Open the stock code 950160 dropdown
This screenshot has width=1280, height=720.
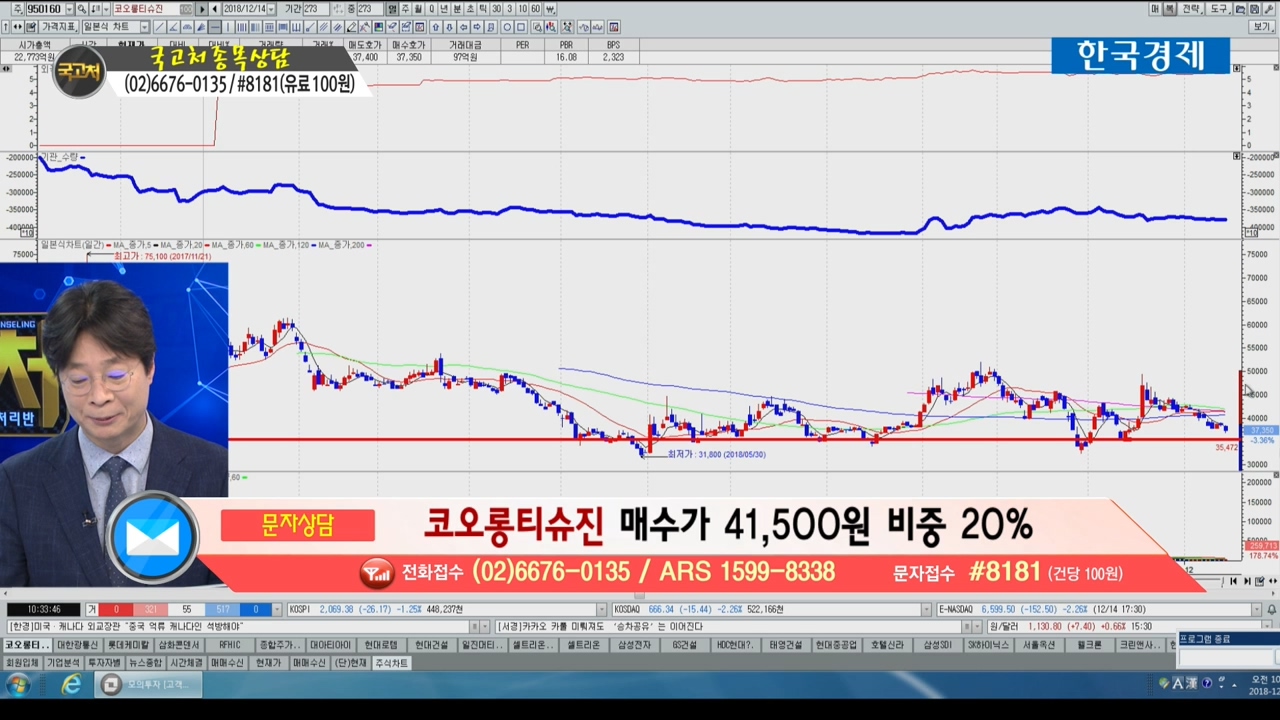click(67, 9)
